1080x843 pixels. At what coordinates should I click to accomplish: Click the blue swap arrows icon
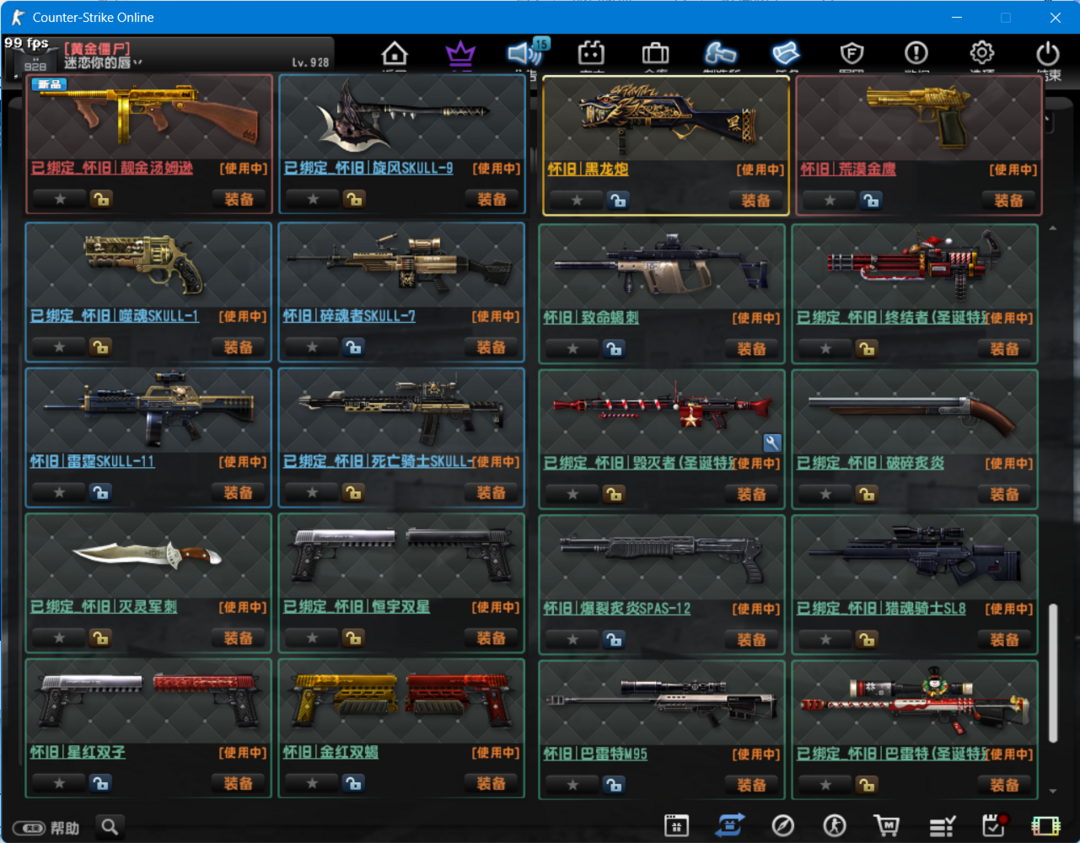tap(730, 825)
